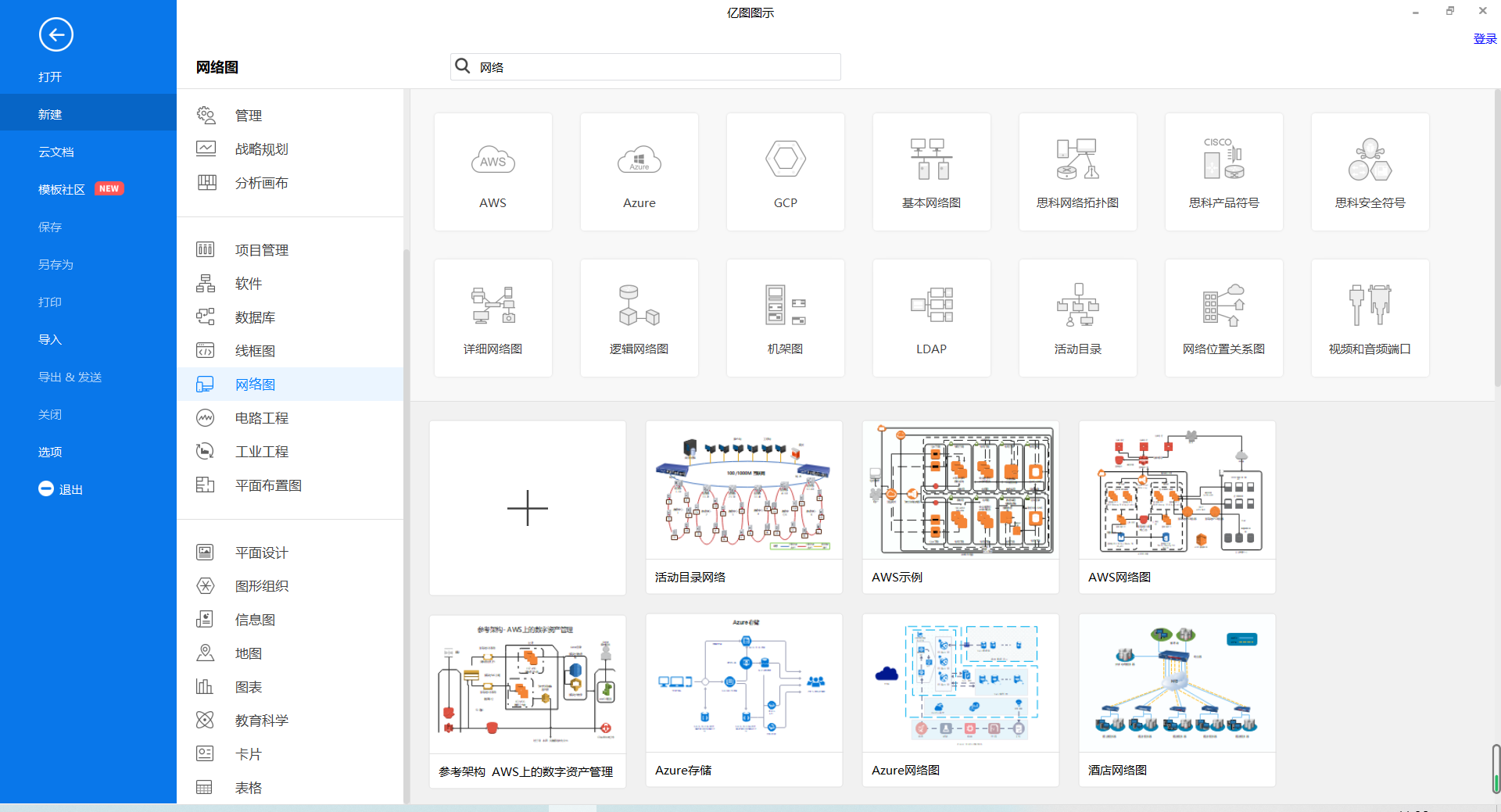Choose 平面布置图 in the category list
The height and width of the screenshot is (812, 1501).
tap(290, 485)
